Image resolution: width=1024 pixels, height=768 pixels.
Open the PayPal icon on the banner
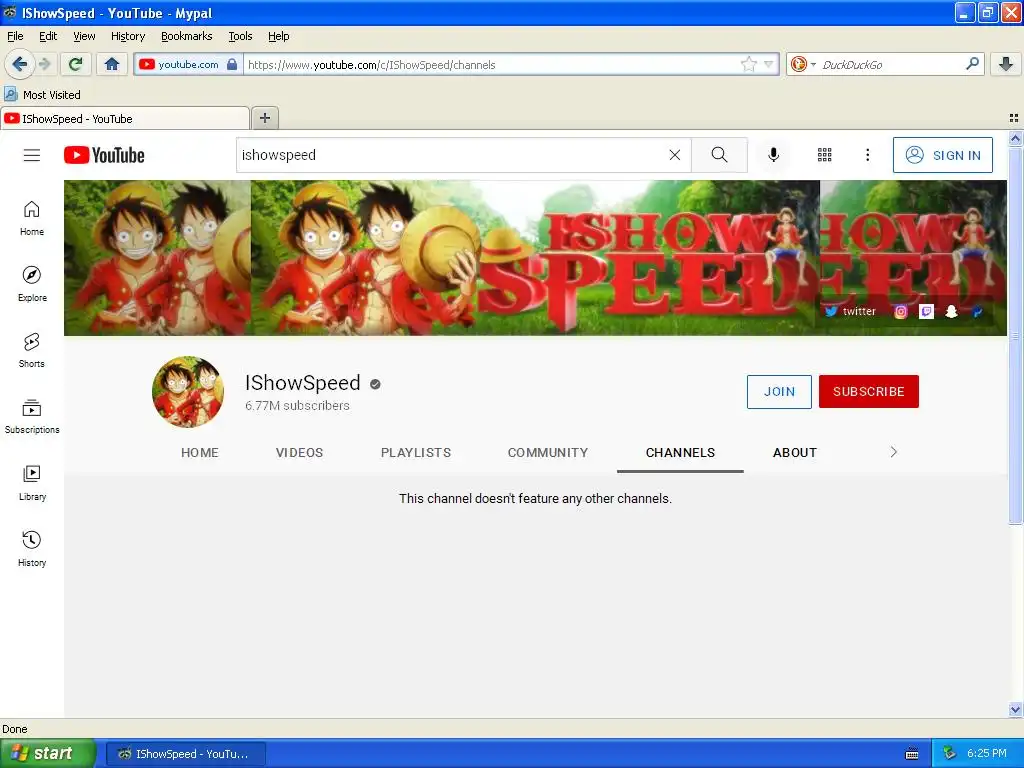point(977,312)
